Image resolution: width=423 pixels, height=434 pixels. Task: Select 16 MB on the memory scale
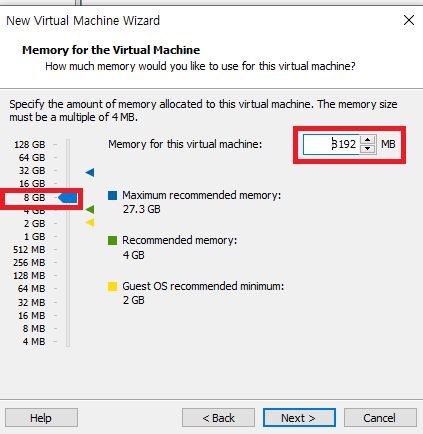tap(32, 315)
